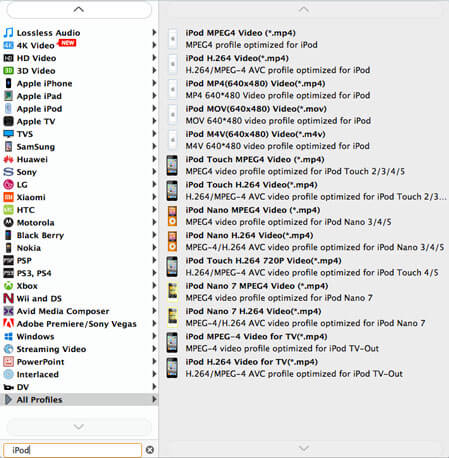
Task: Click the Xiaomi orange logo icon
Action: coord(8,197)
